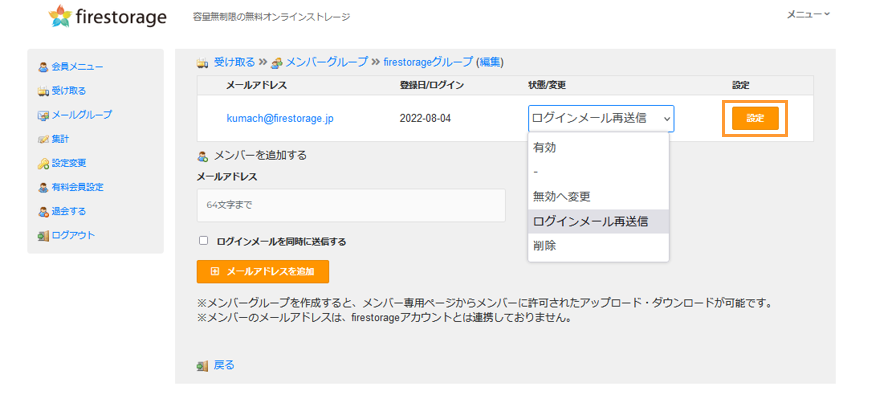Open 集計 in the sidebar
Screen dimensions: 890x395
(x=60, y=139)
